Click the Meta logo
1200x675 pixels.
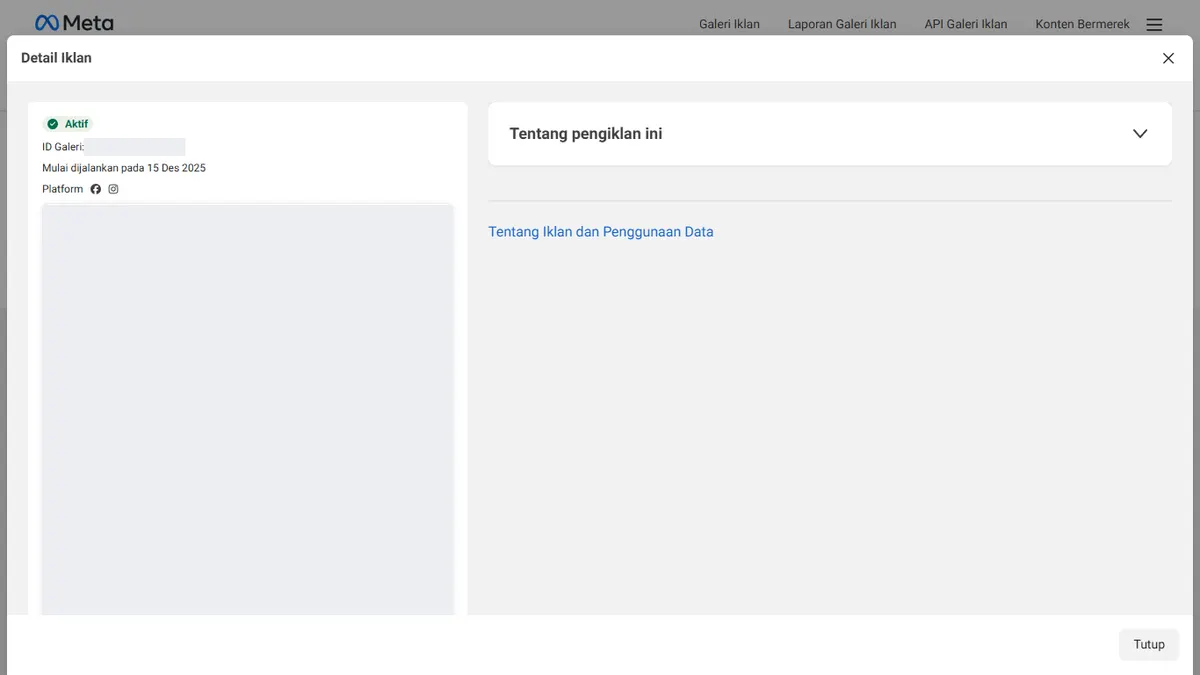click(74, 22)
